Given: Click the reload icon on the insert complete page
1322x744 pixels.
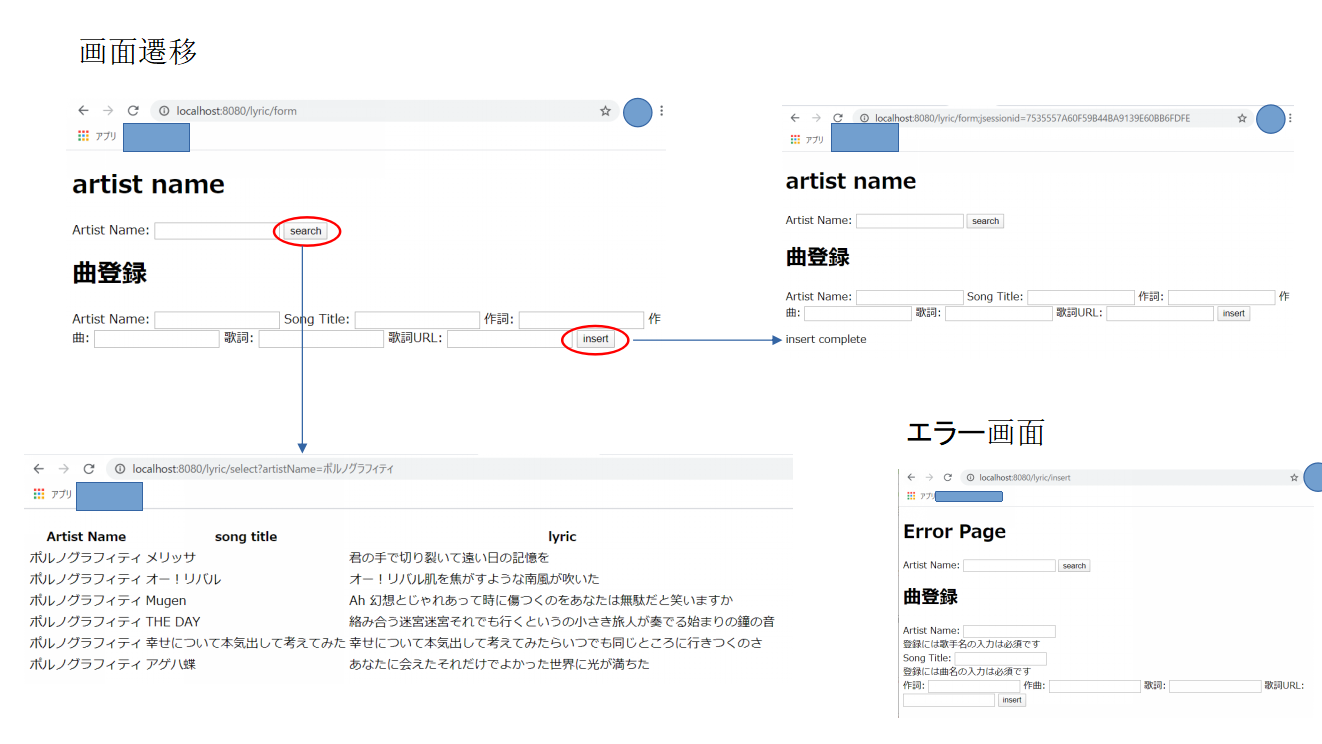Looking at the screenshot, I should 838,117.
